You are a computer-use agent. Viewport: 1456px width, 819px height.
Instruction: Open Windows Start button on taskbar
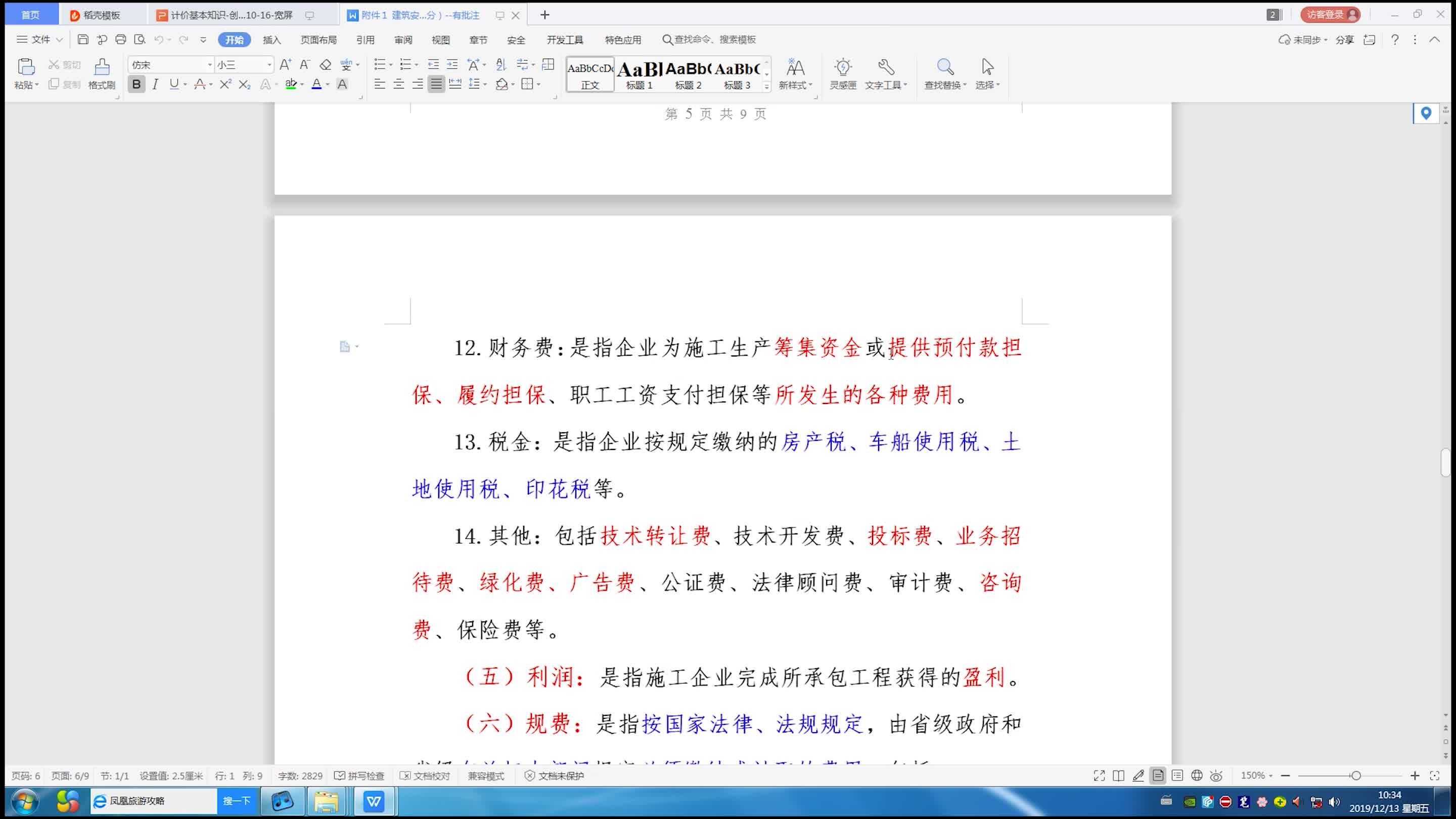(x=25, y=801)
